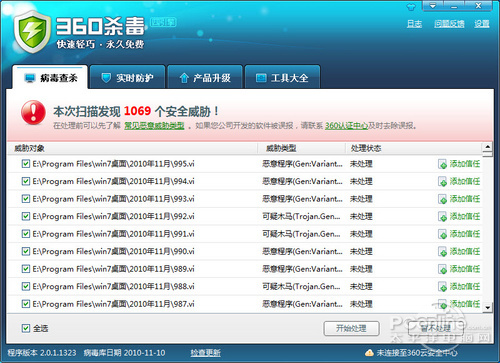The width and height of the screenshot is (500, 363).
Task: Switch to the 工具大全 tab
Action: [x=282, y=77]
